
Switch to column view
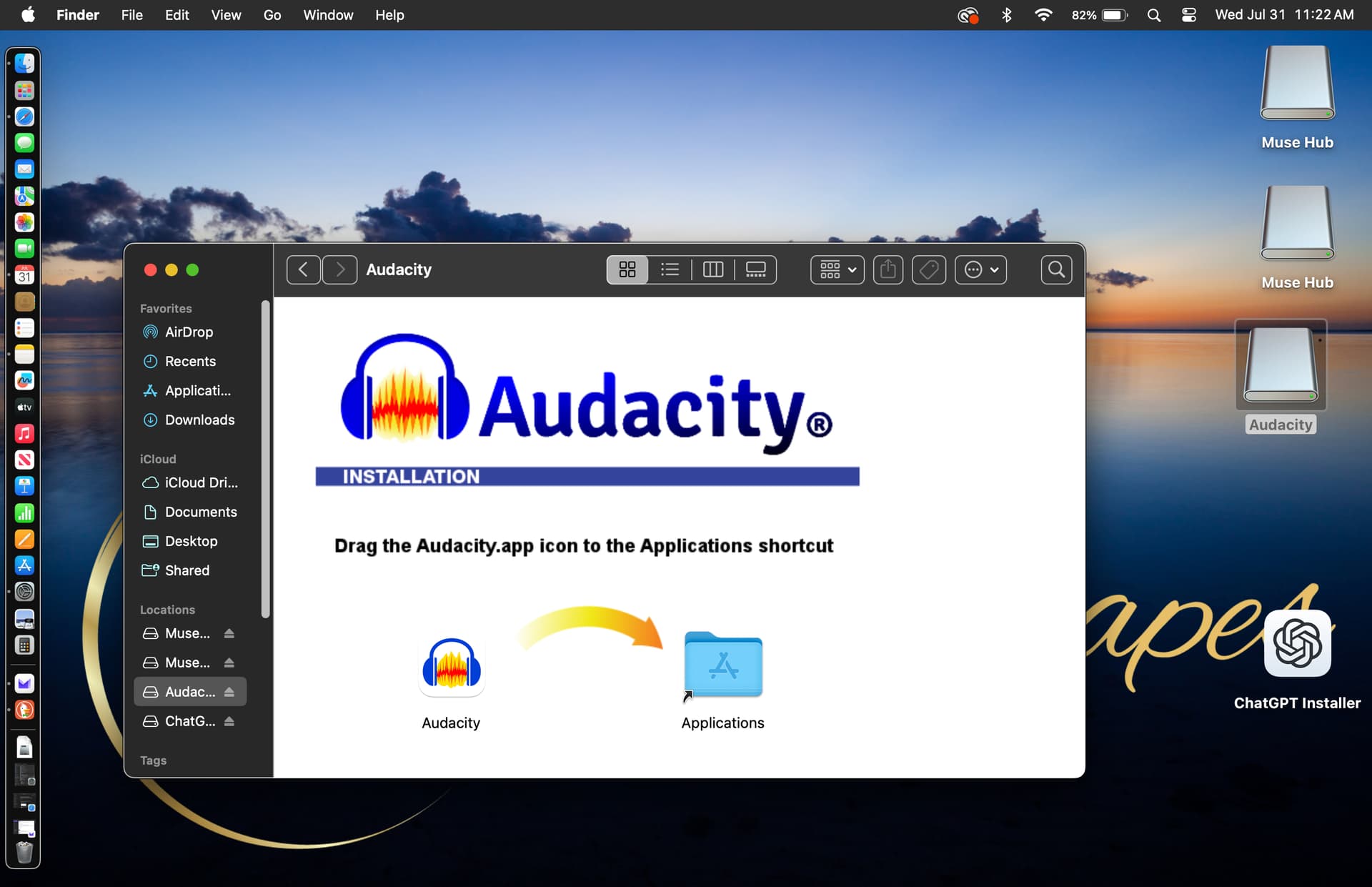pos(713,269)
